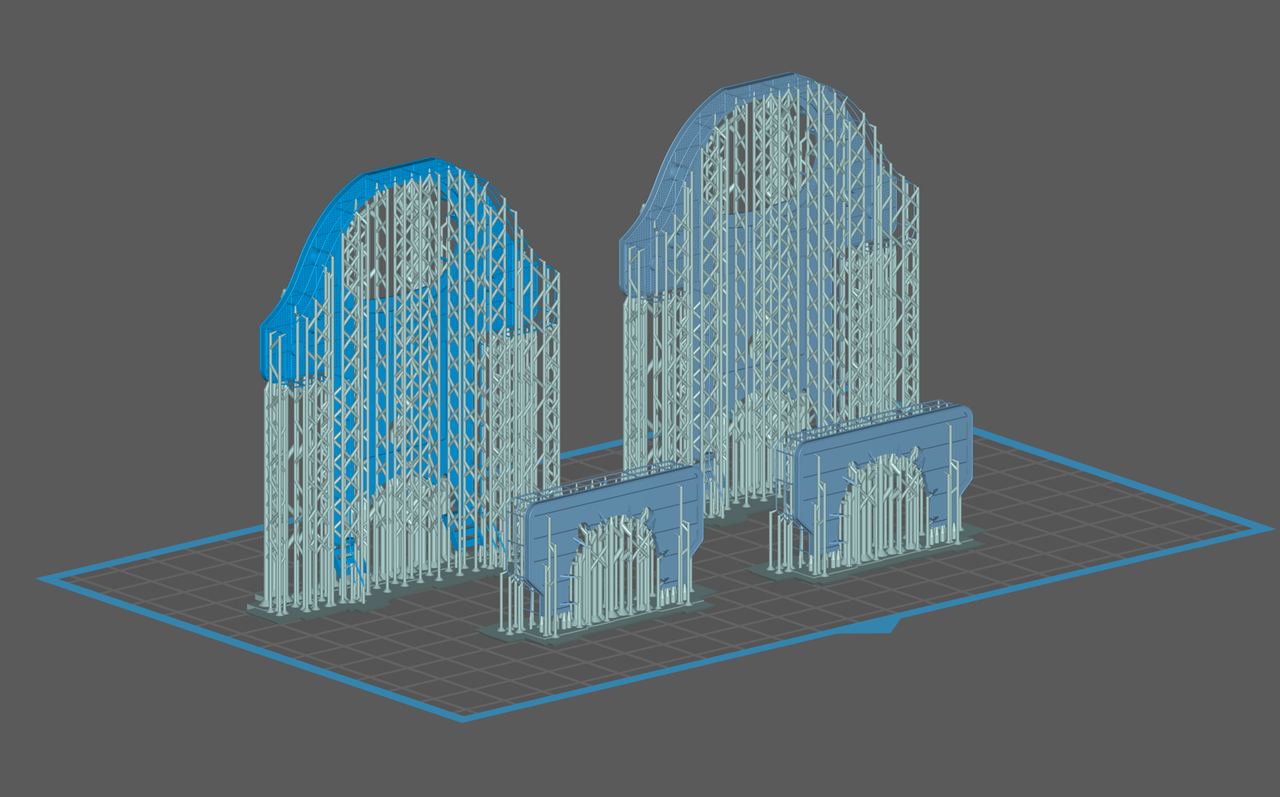Click the blue front marker on build plate edge
Image resolution: width=1280 pixels, height=797 pixels.
pyautogui.click(x=868, y=625)
